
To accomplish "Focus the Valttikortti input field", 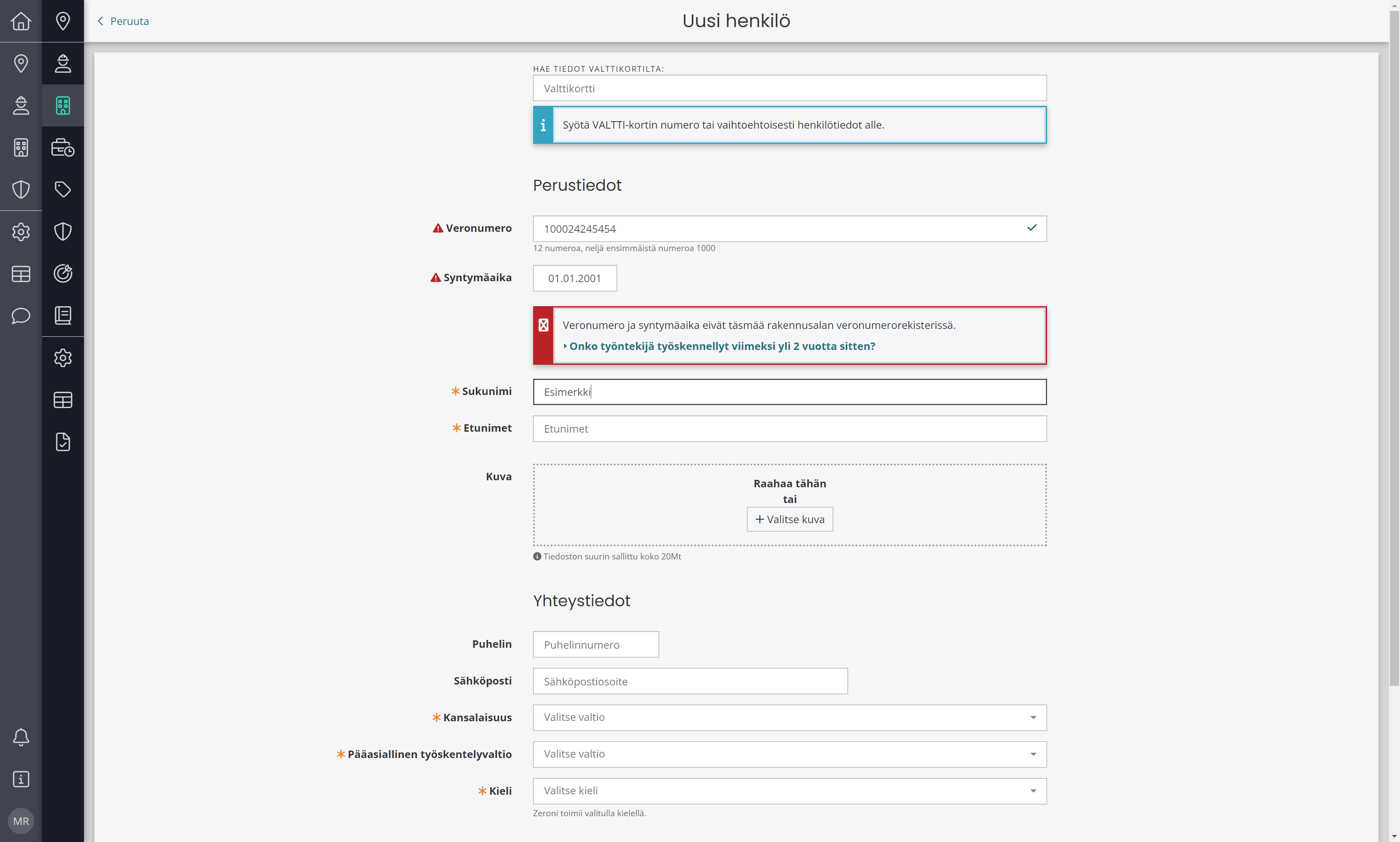I will pos(789,88).
